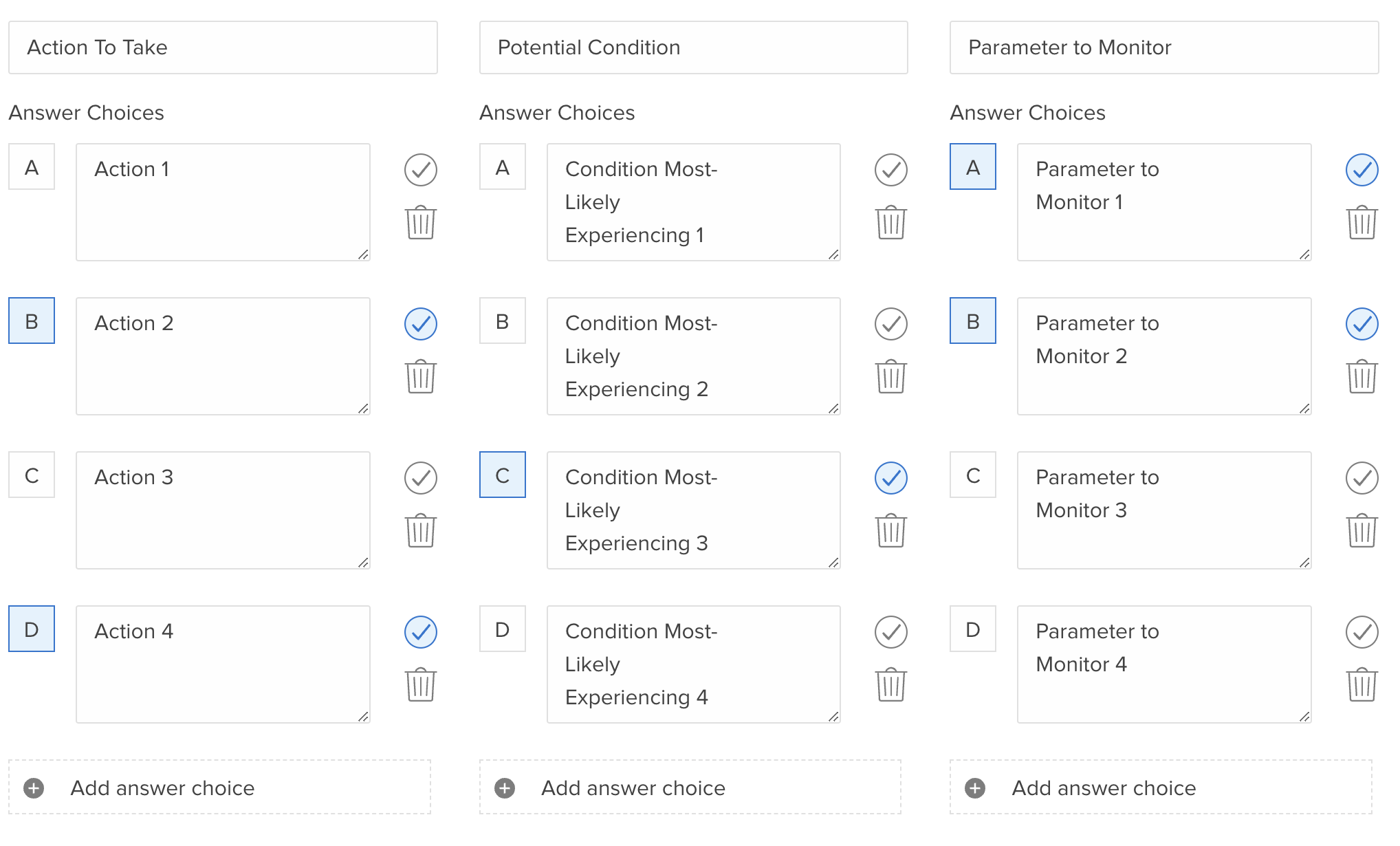Delete the Action 1 answer choice
Image resolution: width=1400 pixels, height=846 pixels.
tap(421, 222)
